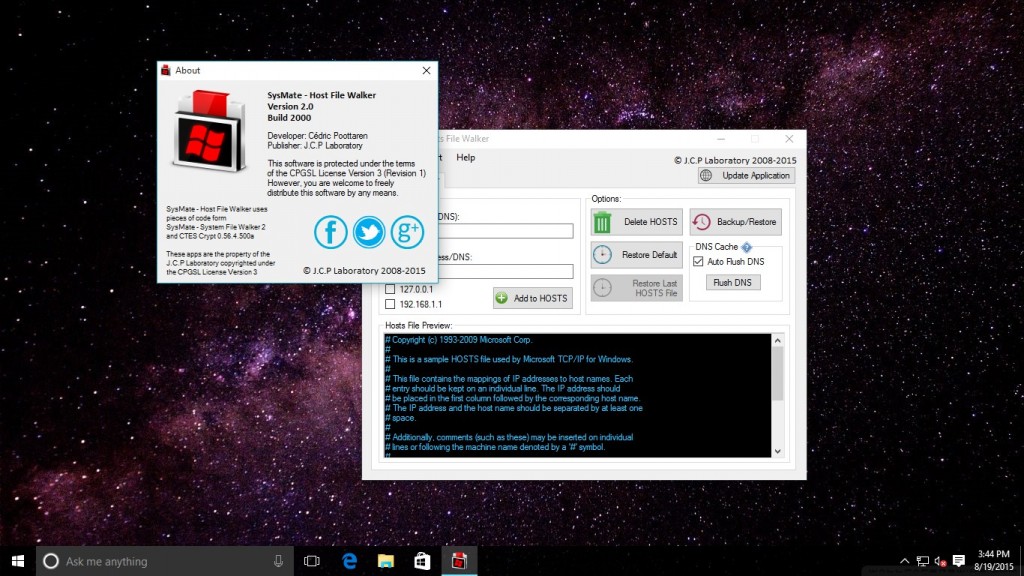The height and width of the screenshot is (576, 1024).
Task: Click the muted volume icon in the system tray
Action: pos(939,561)
